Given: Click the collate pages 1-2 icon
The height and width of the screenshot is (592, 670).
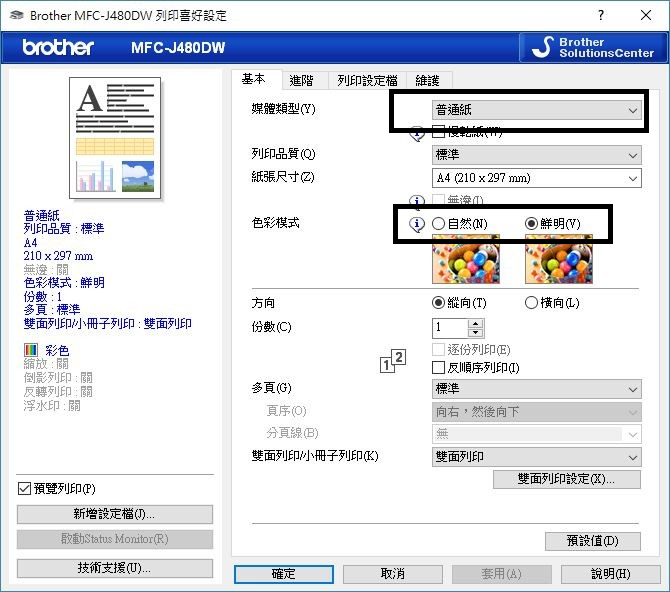Looking at the screenshot, I should (x=393, y=361).
